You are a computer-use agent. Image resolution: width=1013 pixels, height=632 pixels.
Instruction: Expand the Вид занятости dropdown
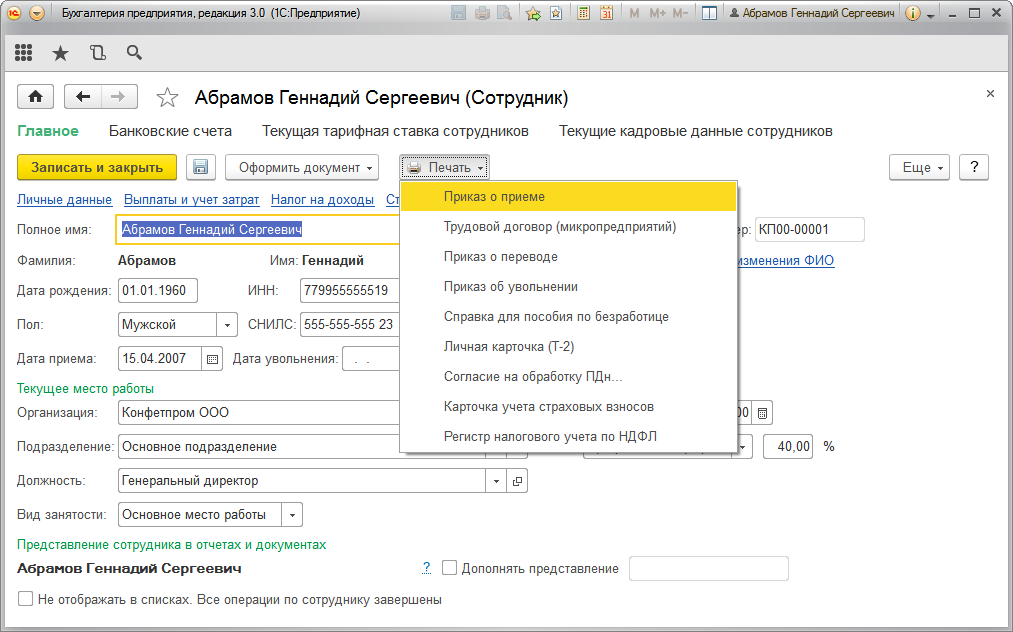pos(292,515)
